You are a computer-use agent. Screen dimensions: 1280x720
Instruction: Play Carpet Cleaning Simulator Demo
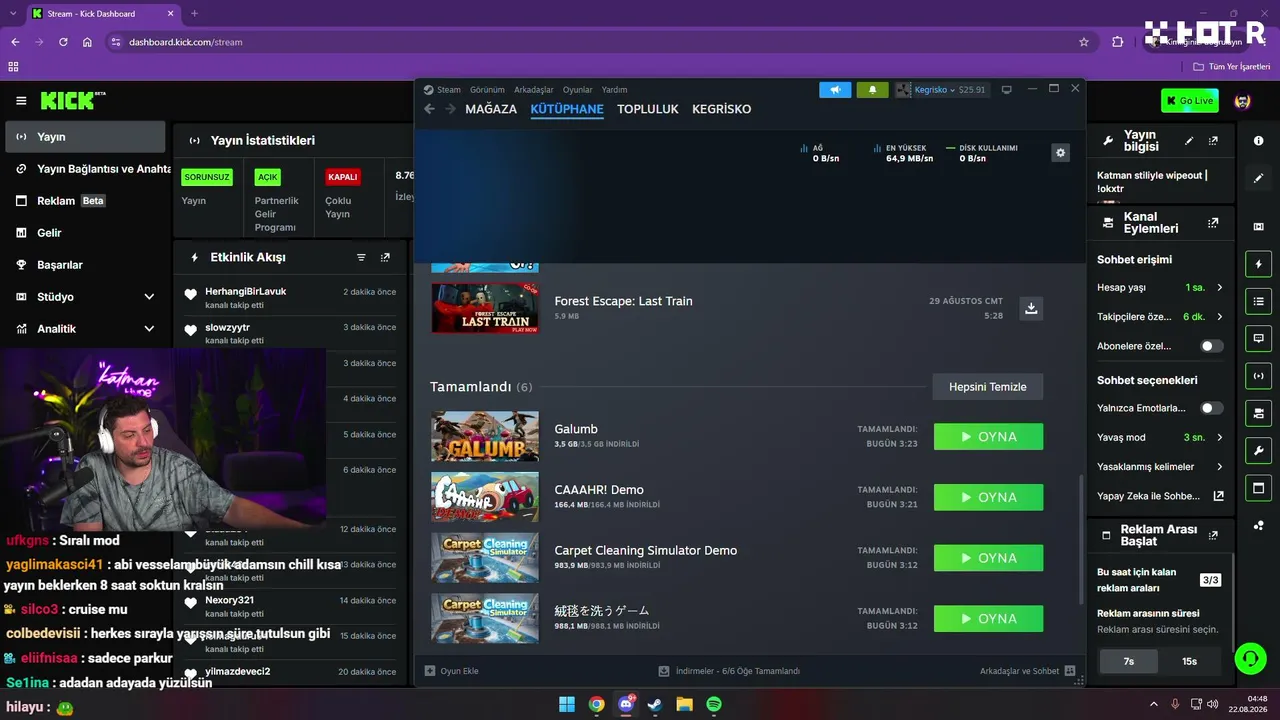pos(988,558)
